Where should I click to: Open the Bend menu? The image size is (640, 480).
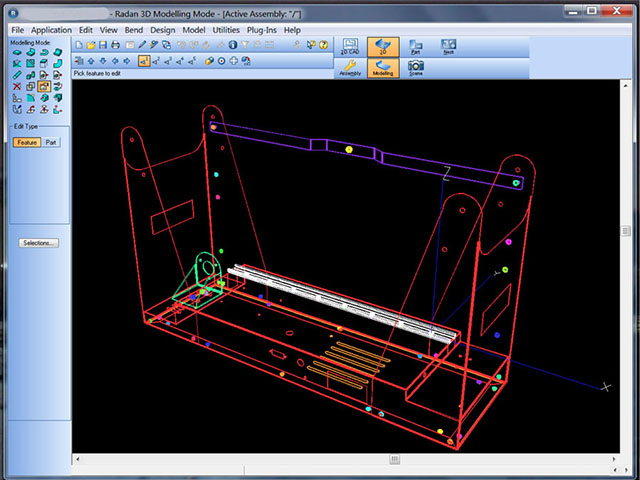tap(133, 30)
